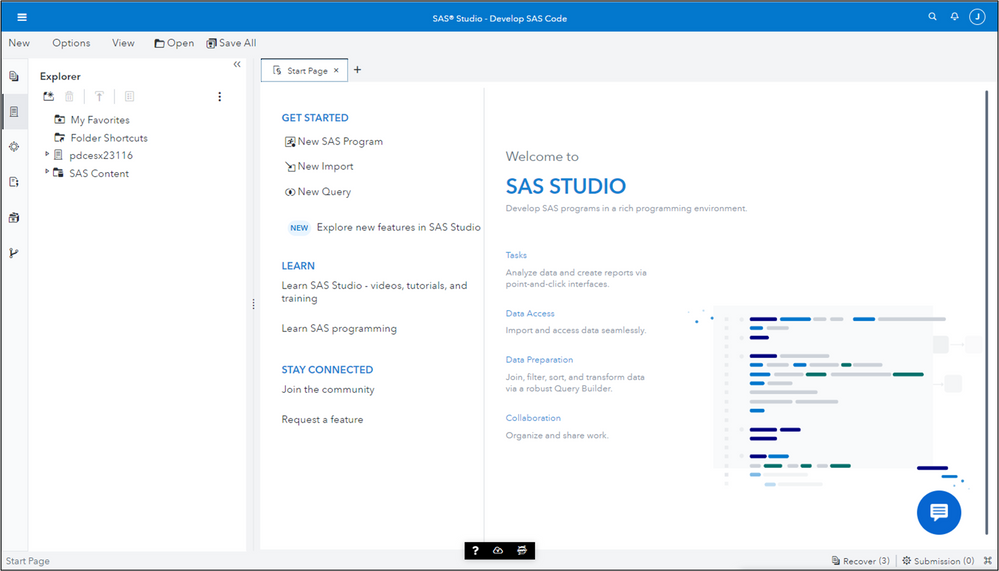The image size is (999, 571).
Task: Collapse the Explorer navigation pane
Action: pos(237,64)
